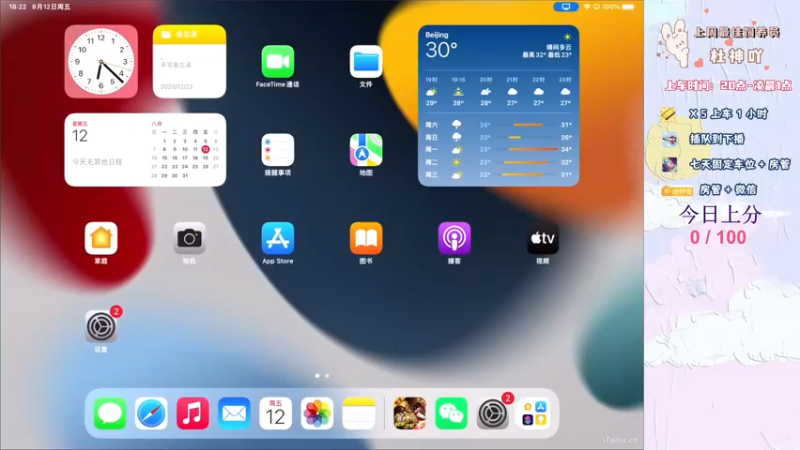Open Settings app labeled 设置 on home screen

[101, 327]
